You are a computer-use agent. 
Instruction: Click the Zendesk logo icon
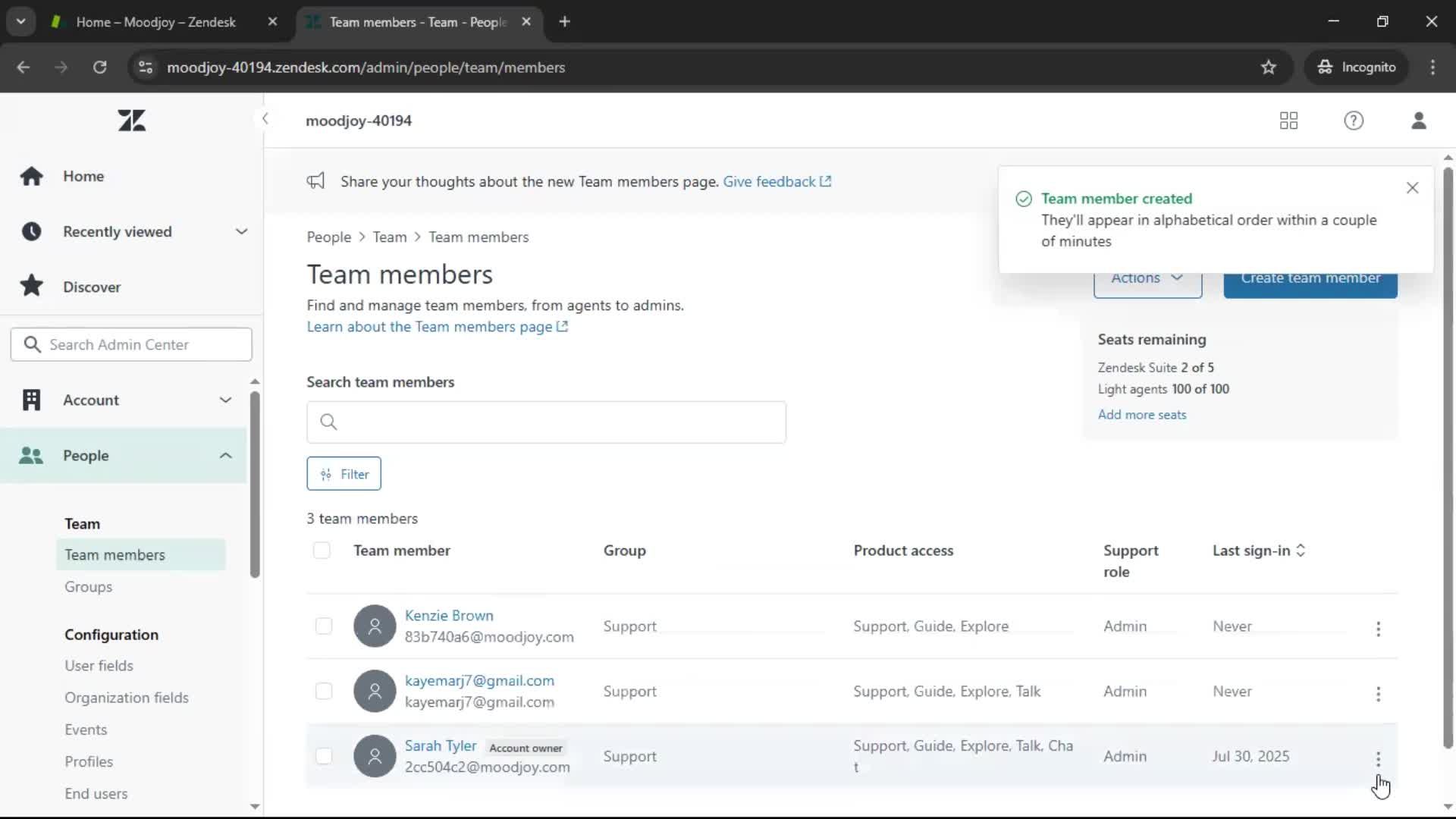click(x=132, y=120)
